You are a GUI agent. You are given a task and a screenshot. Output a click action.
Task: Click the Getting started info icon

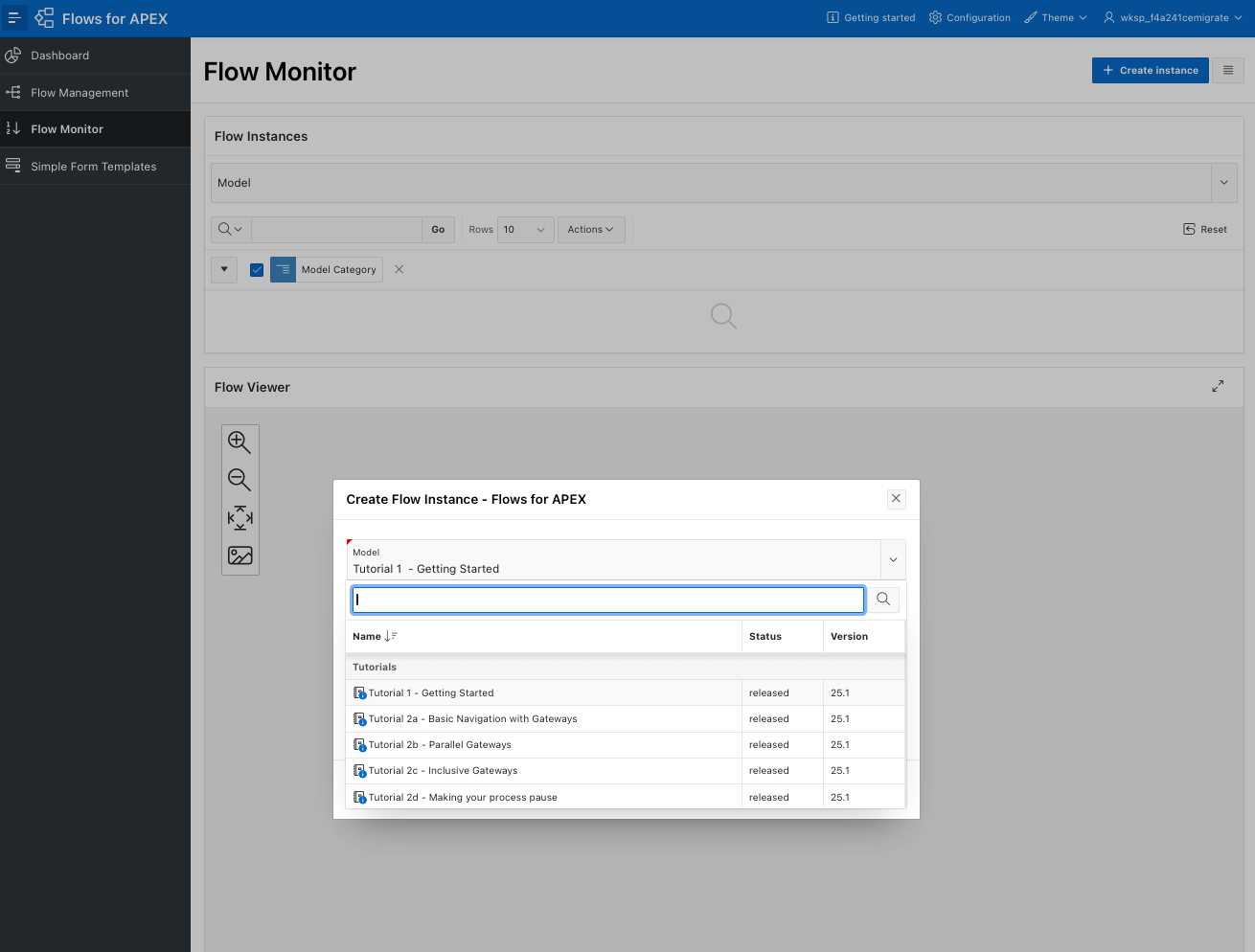click(x=833, y=17)
